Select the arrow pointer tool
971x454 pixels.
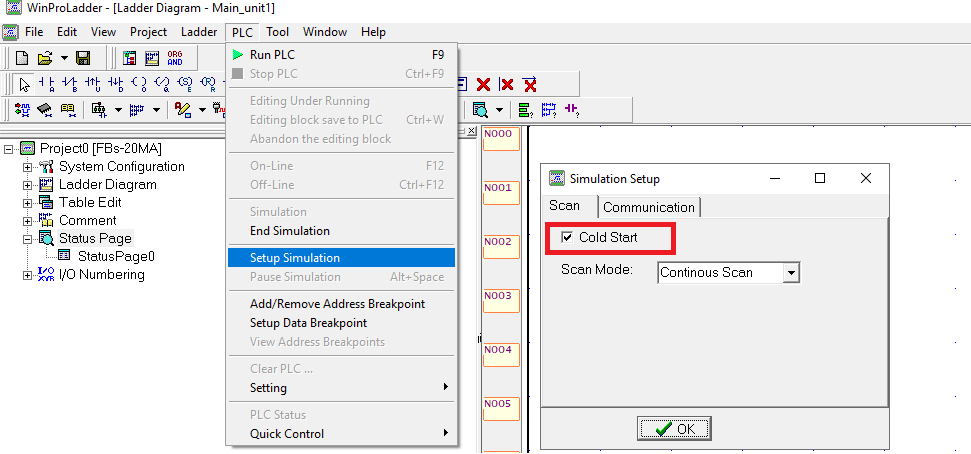(24, 84)
